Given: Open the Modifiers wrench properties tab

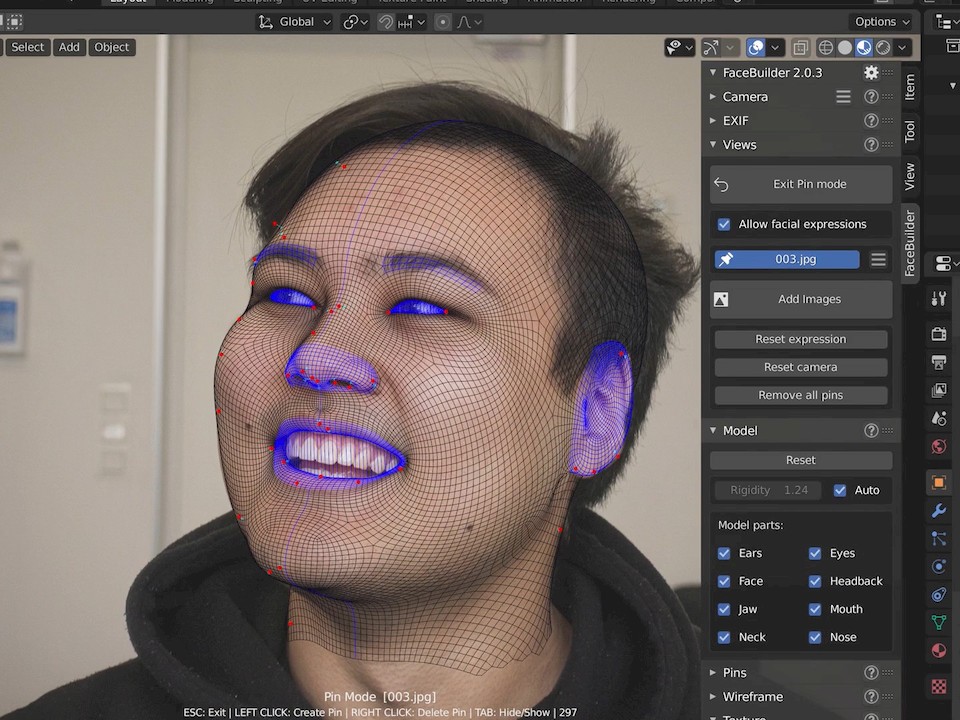Looking at the screenshot, I should pos(939,511).
